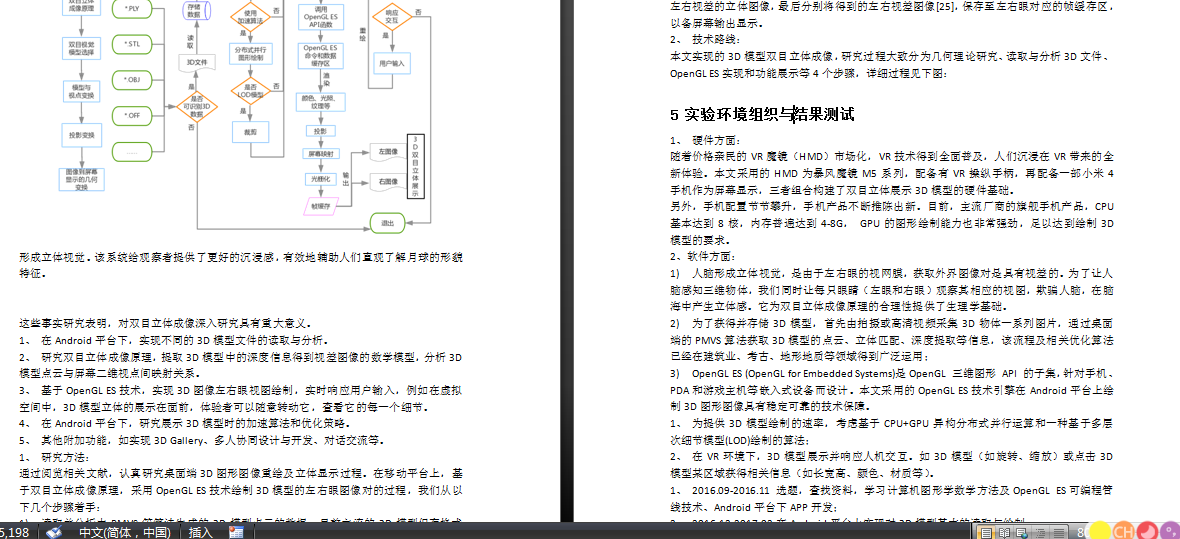Screen dimensions: 1180x539
Task: Open language setting 中文(简体，中国)
Action: point(126,533)
